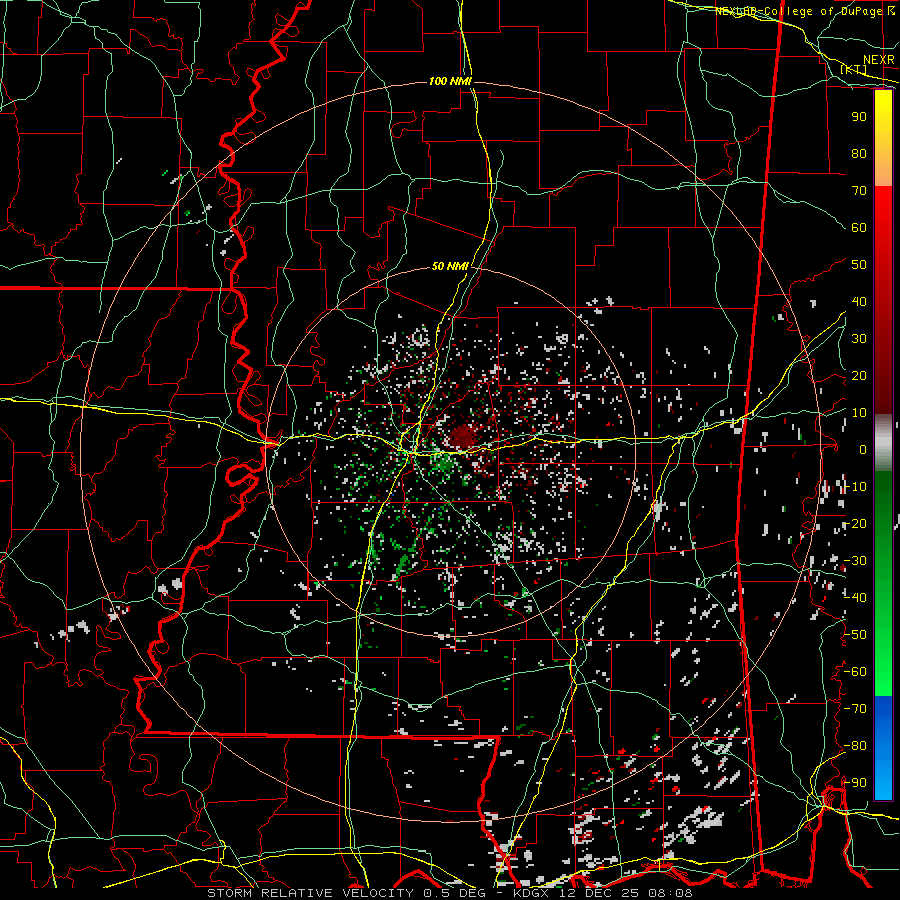Click the positive "10" scale value
900x900 pixels.
coord(859,413)
